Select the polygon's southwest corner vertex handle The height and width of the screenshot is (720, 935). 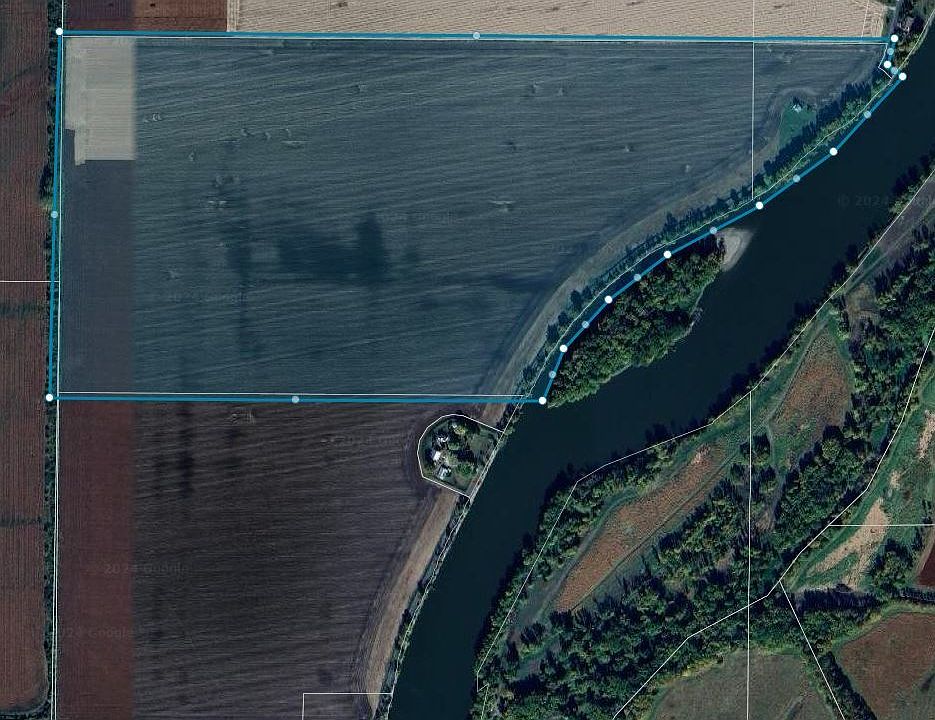(x=49, y=397)
